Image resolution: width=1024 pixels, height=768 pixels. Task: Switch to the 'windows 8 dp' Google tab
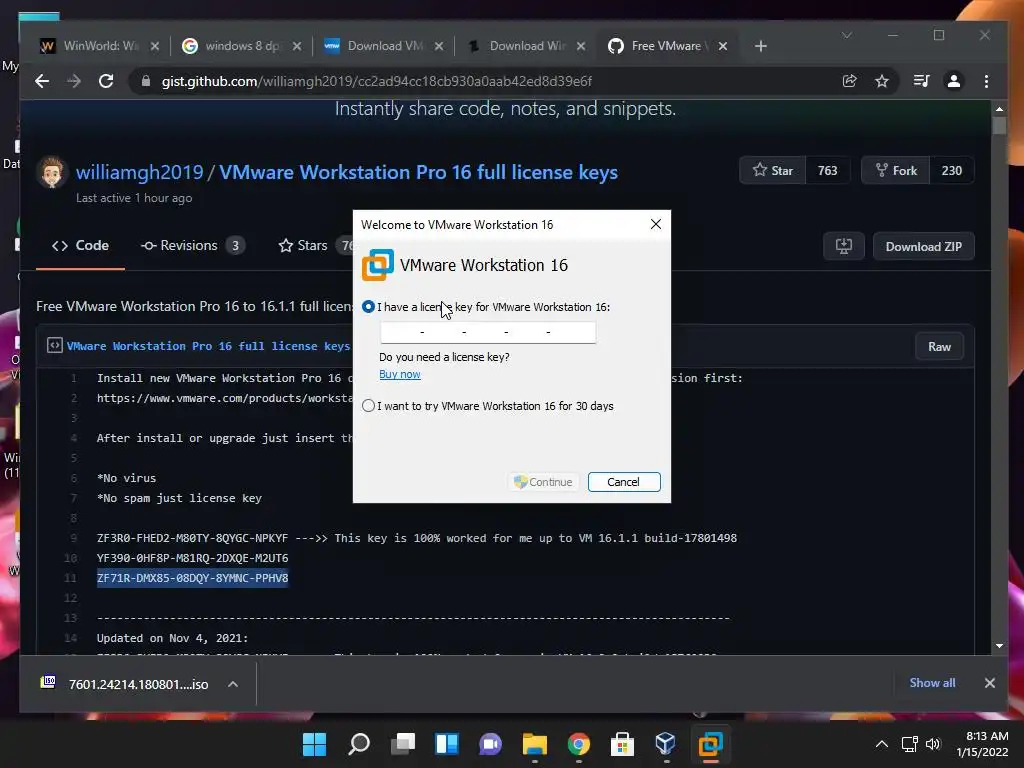point(240,46)
